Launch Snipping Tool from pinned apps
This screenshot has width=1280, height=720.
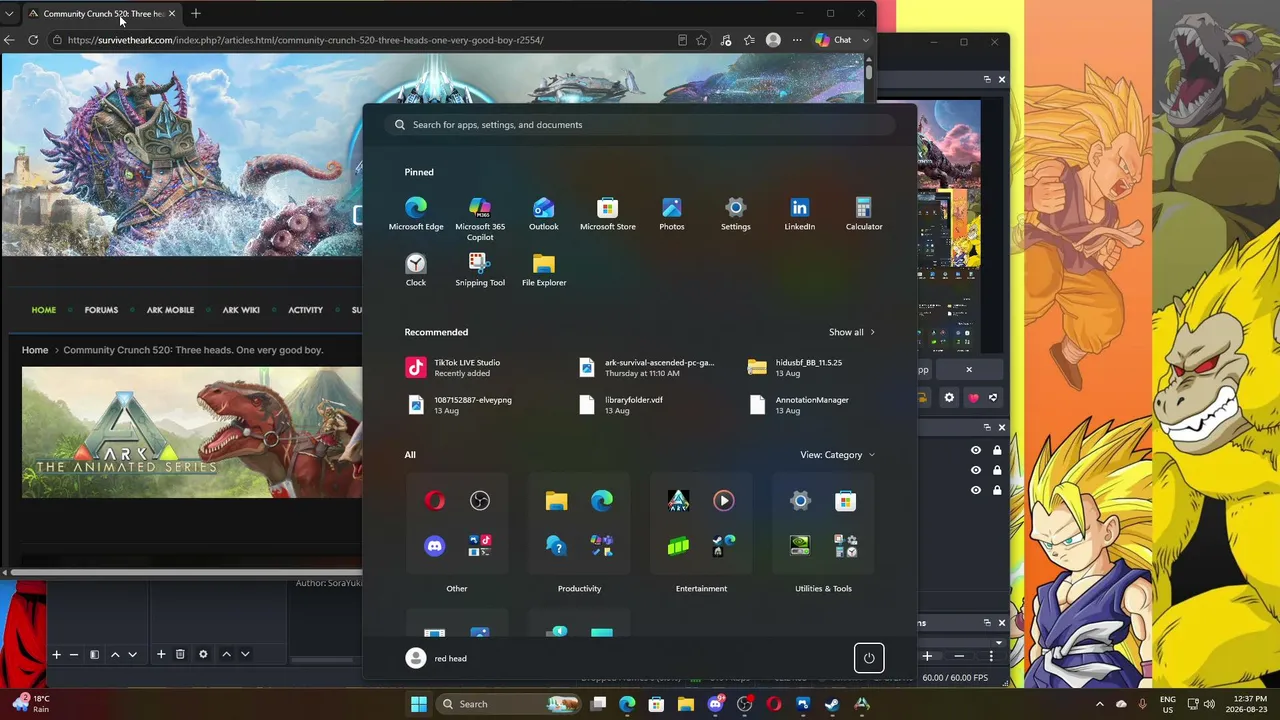point(480,269)
